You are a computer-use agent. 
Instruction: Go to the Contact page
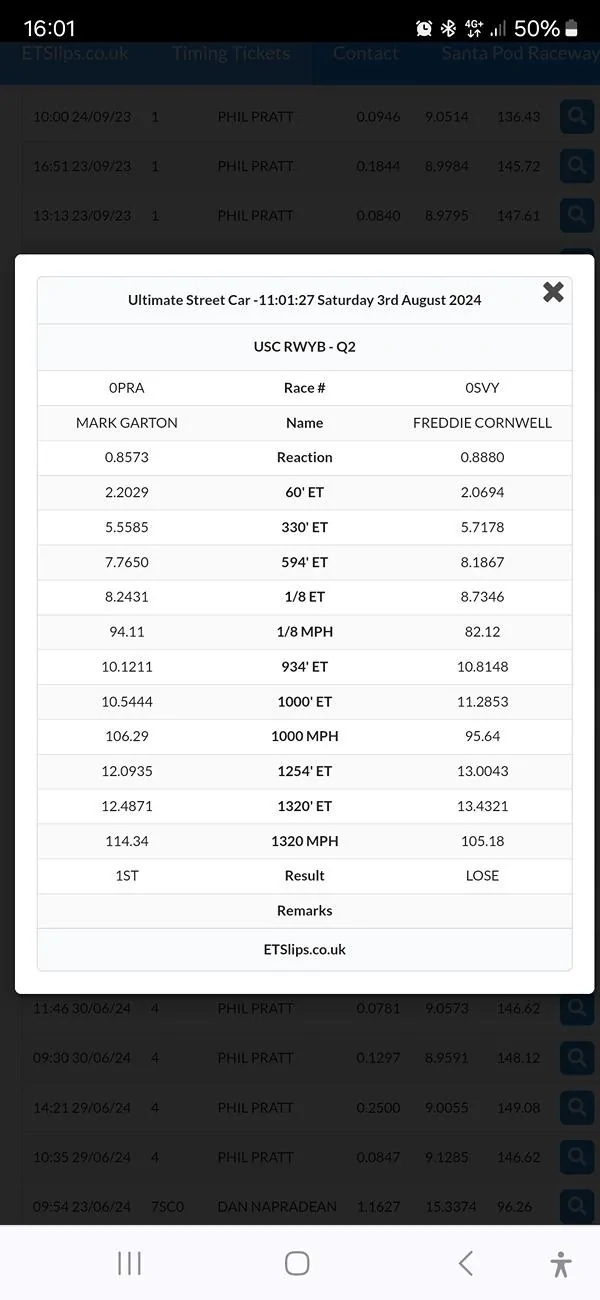point(365,54)
